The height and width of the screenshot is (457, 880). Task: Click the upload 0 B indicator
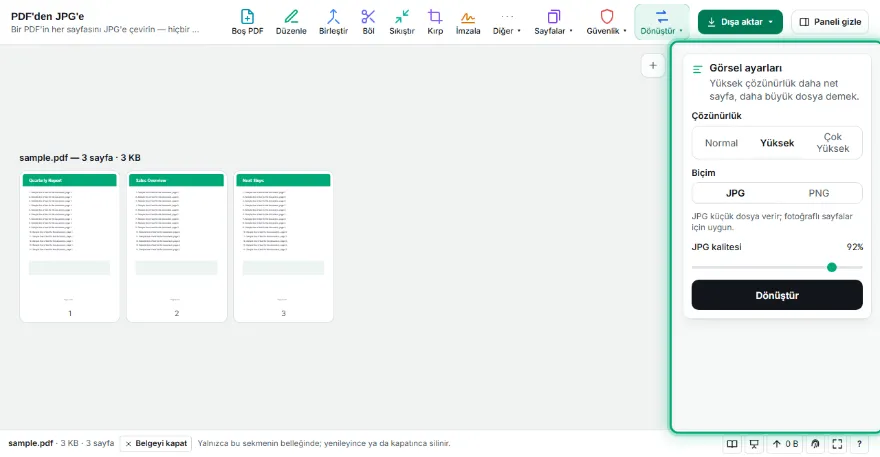(785, 444)
